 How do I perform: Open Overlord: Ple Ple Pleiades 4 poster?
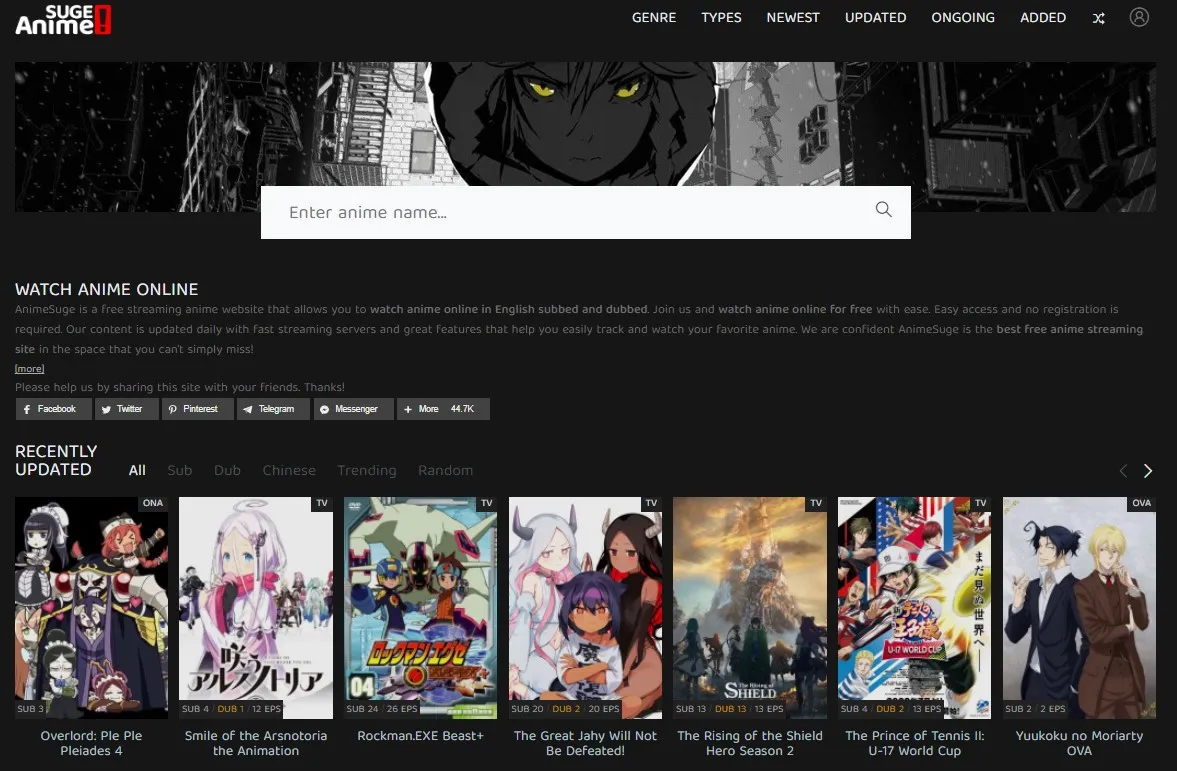[92, 607]
